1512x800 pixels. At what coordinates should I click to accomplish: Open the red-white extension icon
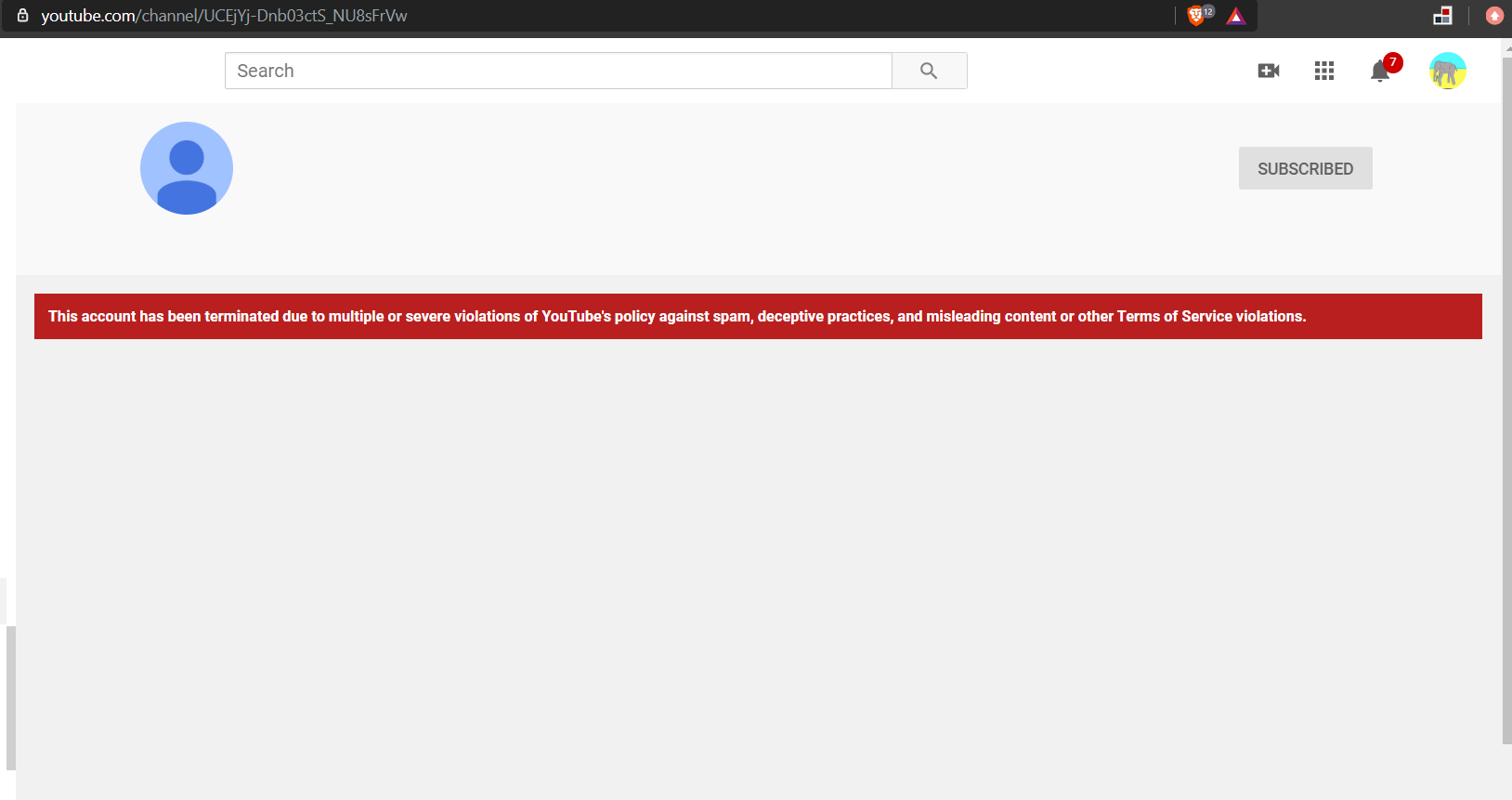pyautogui.click(x=1442, y=15)
